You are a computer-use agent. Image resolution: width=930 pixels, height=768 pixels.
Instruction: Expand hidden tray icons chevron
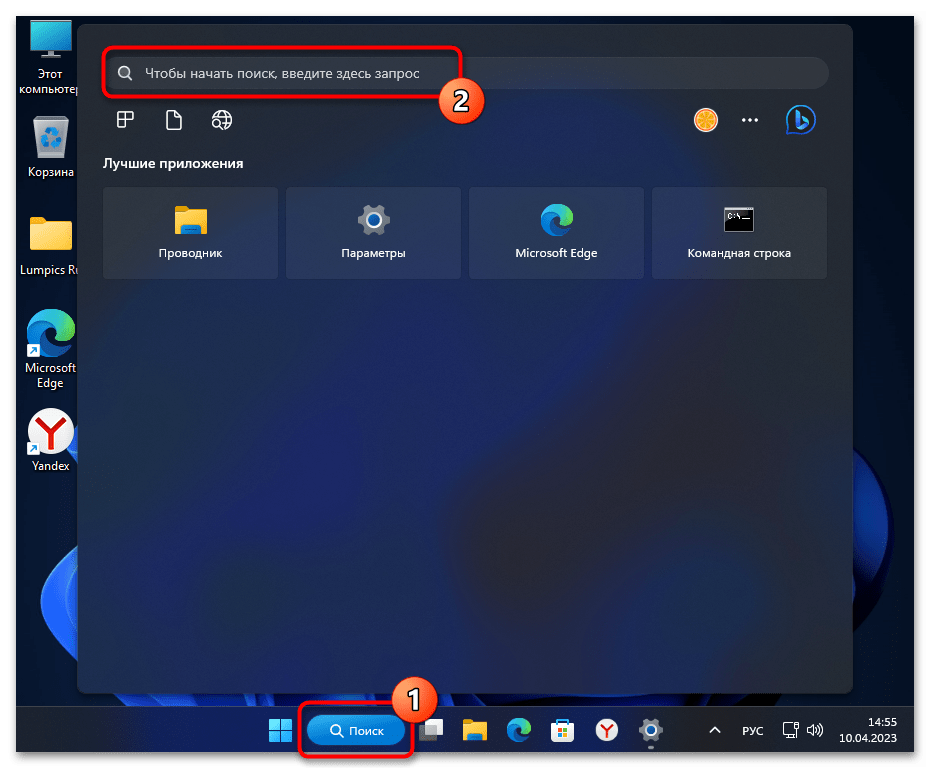coord(715,730)
